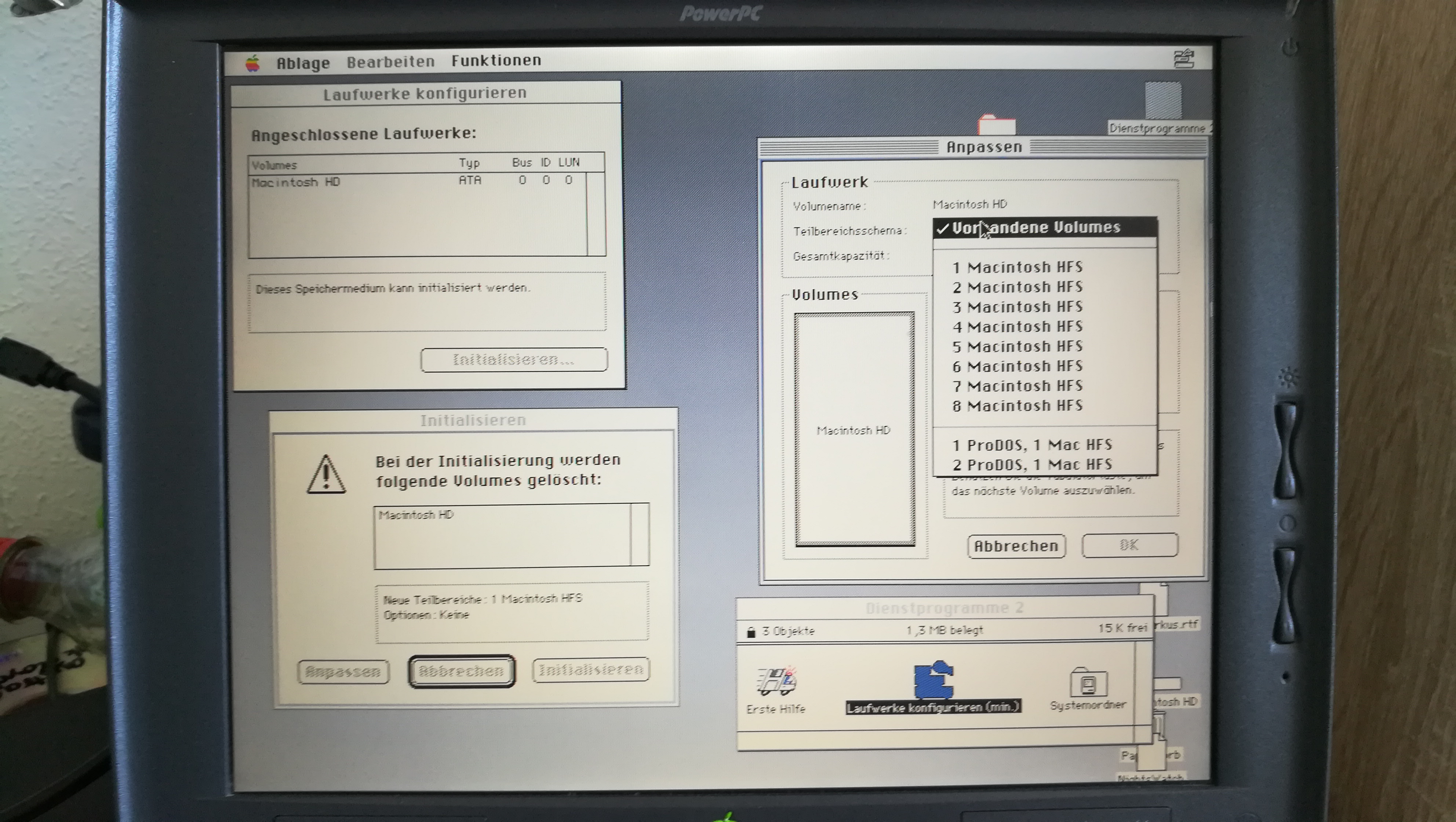The height and width of the screenshot is (822, 1456).
Task: Click Abbrechen in the Anpassen dialog
Action: coord(1016,546)
